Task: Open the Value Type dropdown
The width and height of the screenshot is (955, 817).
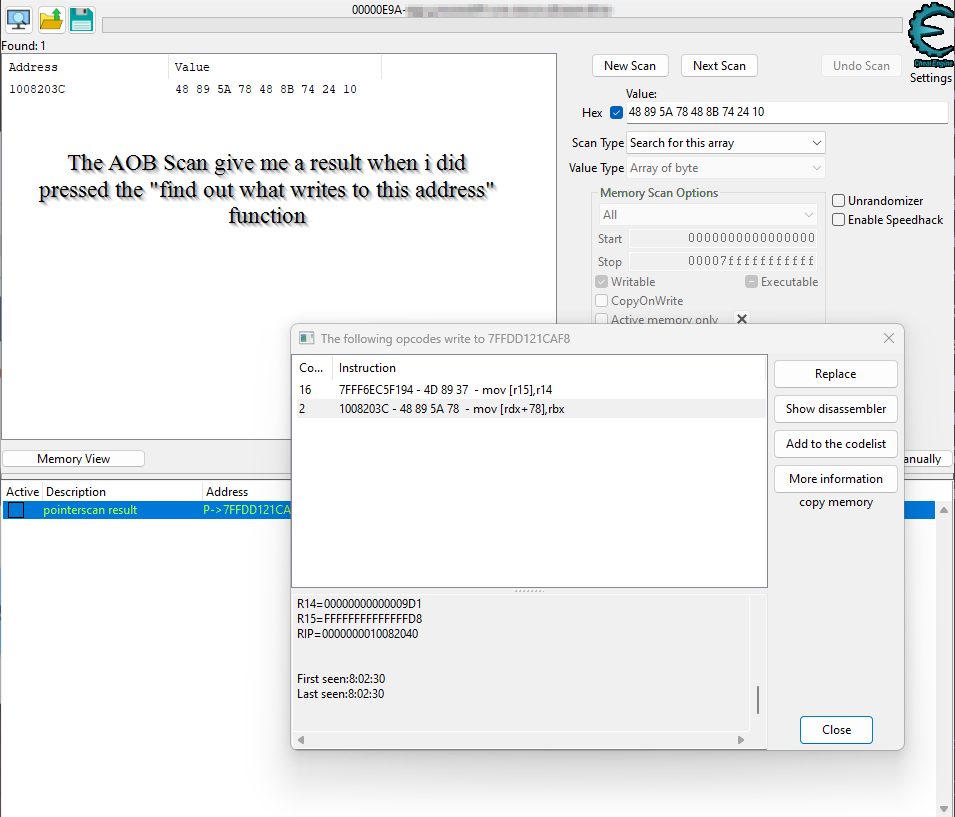Action: pyautogui.click(x=725, y=168)
